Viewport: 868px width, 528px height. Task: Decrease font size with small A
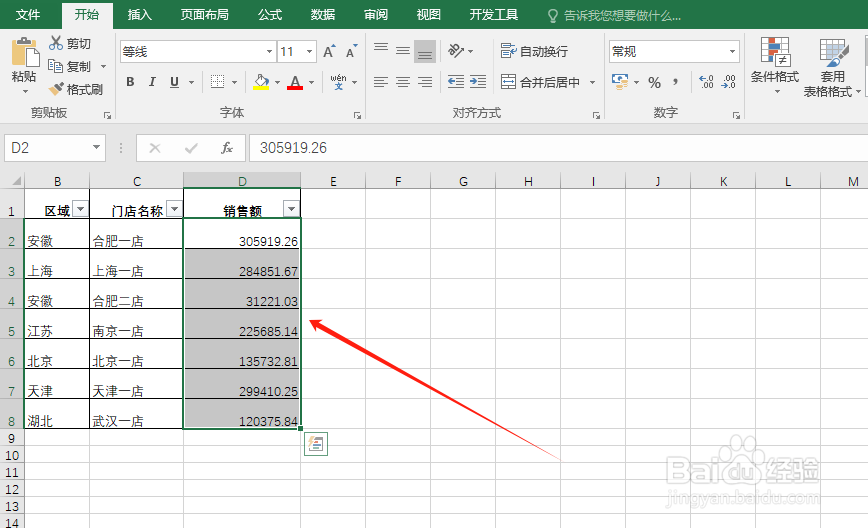[x=351, y=51]
